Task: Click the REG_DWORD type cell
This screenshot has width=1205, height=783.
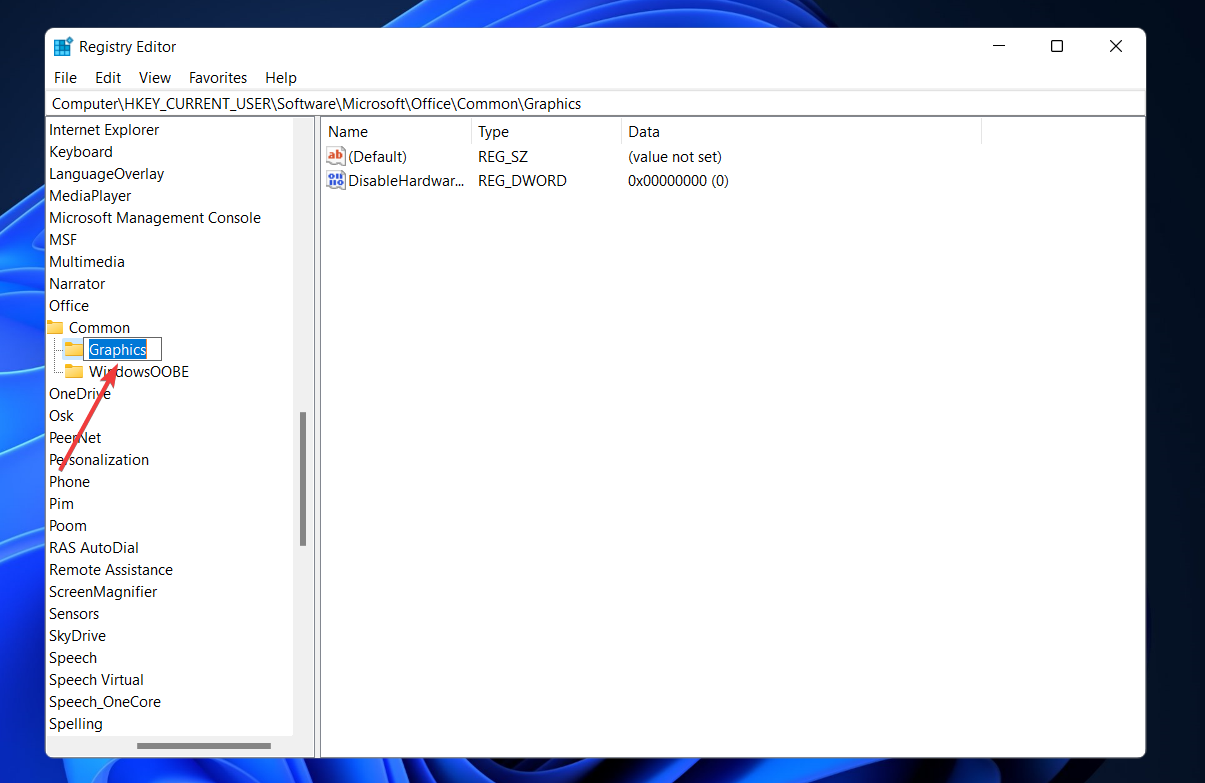Action: pyautogui.click(x=522, y=181)
